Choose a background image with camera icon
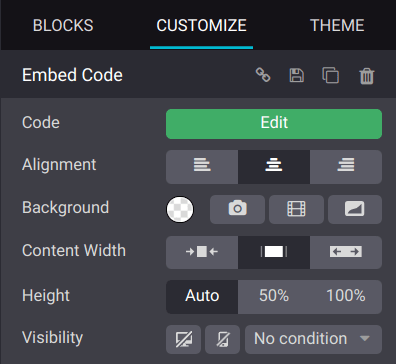 237,209
